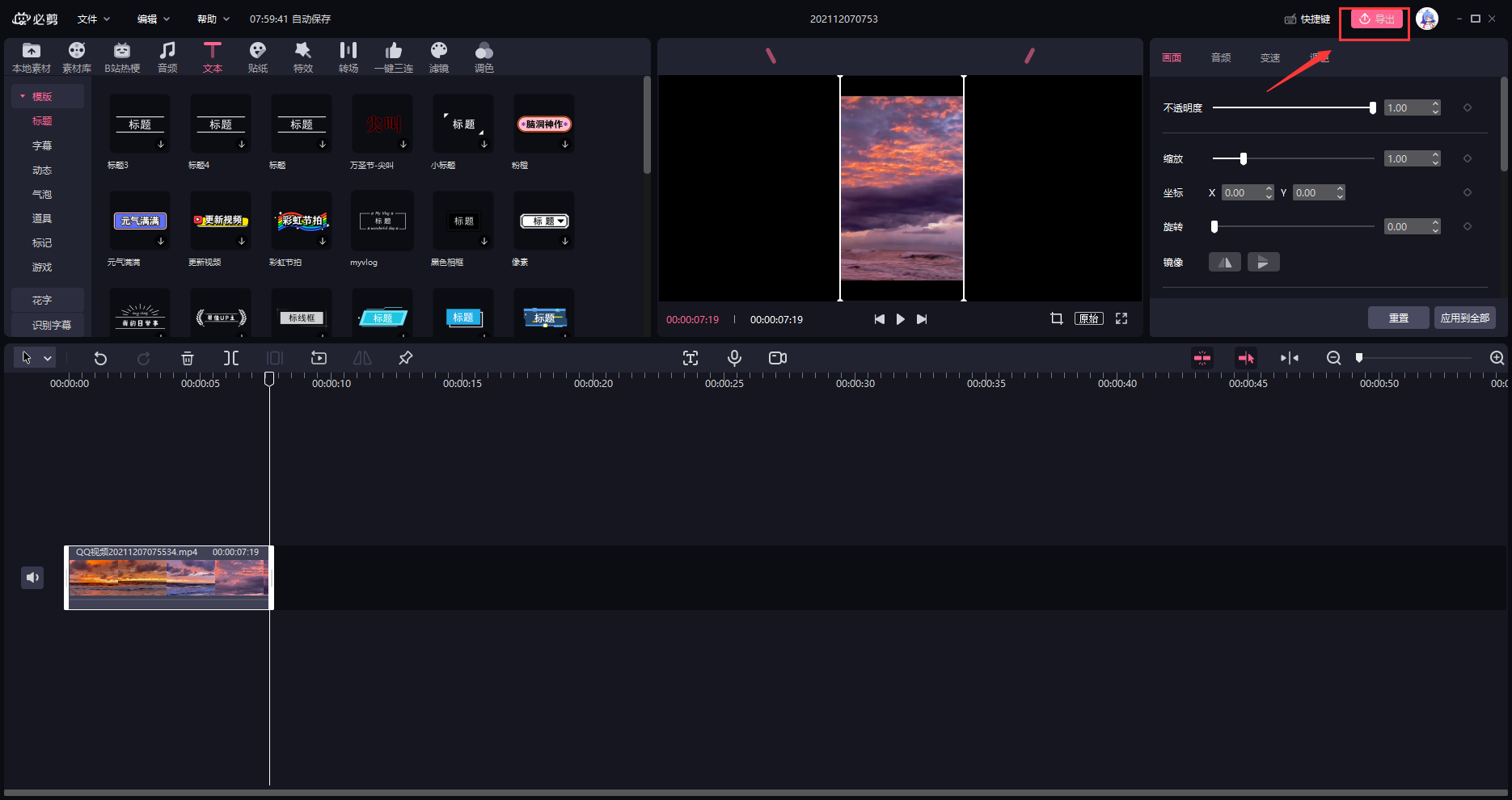Click the 缩放 scale slider handle

point(1244,158)
